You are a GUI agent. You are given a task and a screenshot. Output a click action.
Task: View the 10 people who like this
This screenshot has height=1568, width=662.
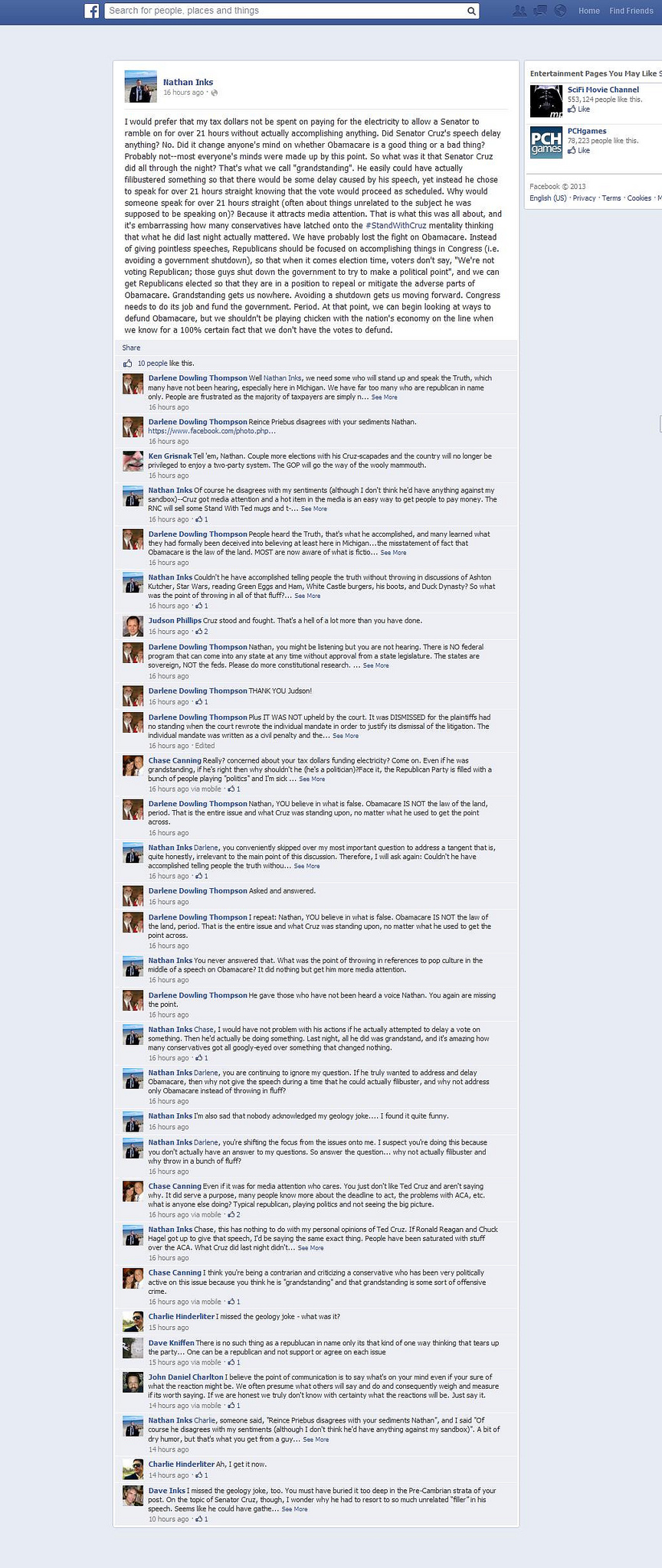point(152,364)
